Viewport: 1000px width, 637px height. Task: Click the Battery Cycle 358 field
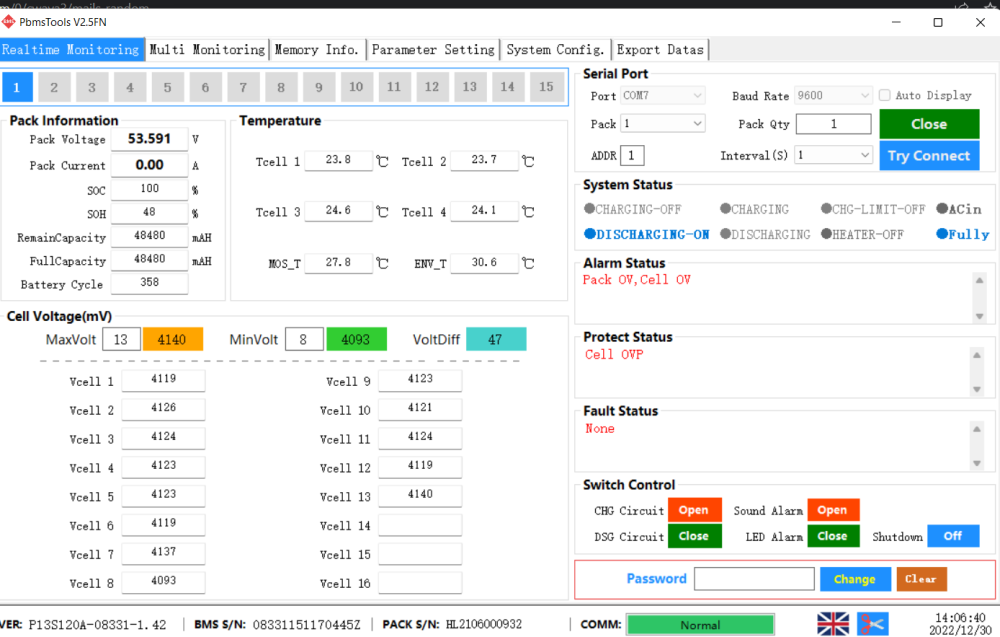150,283
